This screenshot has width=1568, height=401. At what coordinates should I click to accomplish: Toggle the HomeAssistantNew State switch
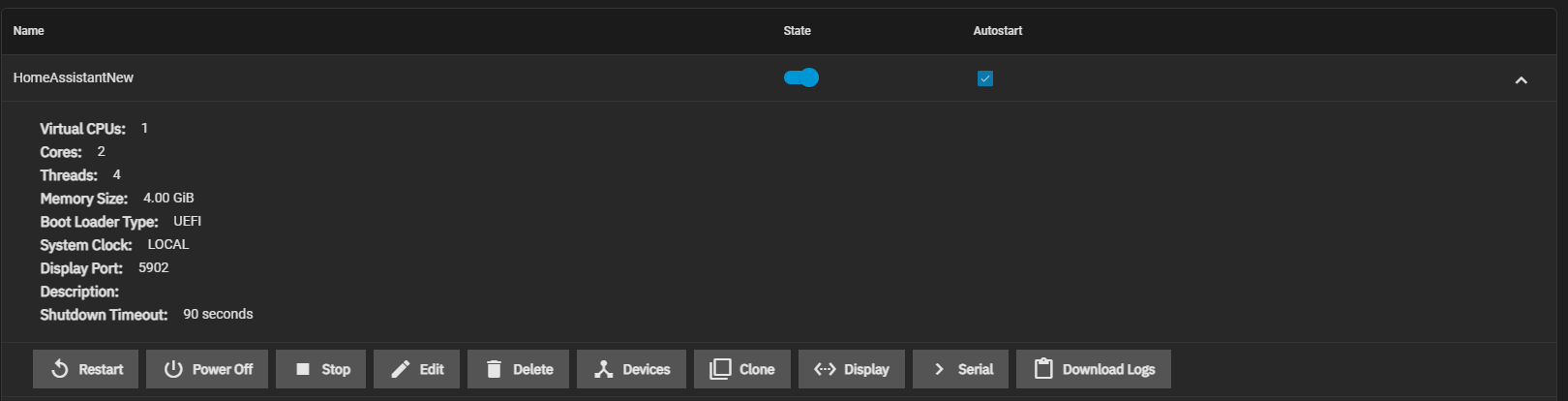pyautogui.click(x=801, y=77)
